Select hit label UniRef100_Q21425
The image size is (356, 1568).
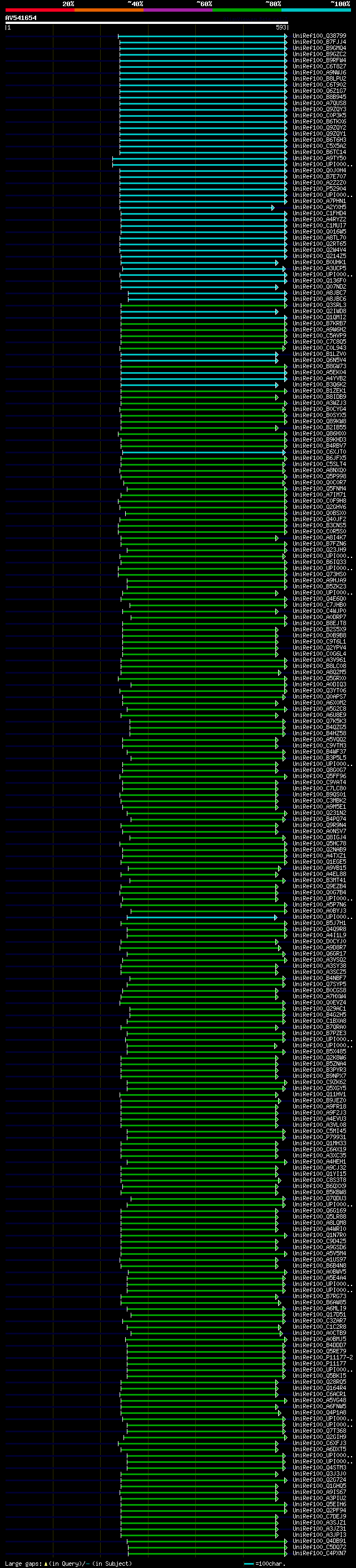click(x=319, y=256)
